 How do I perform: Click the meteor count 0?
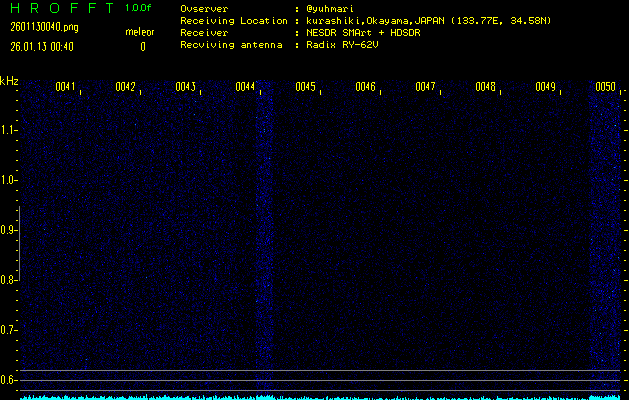143,47
